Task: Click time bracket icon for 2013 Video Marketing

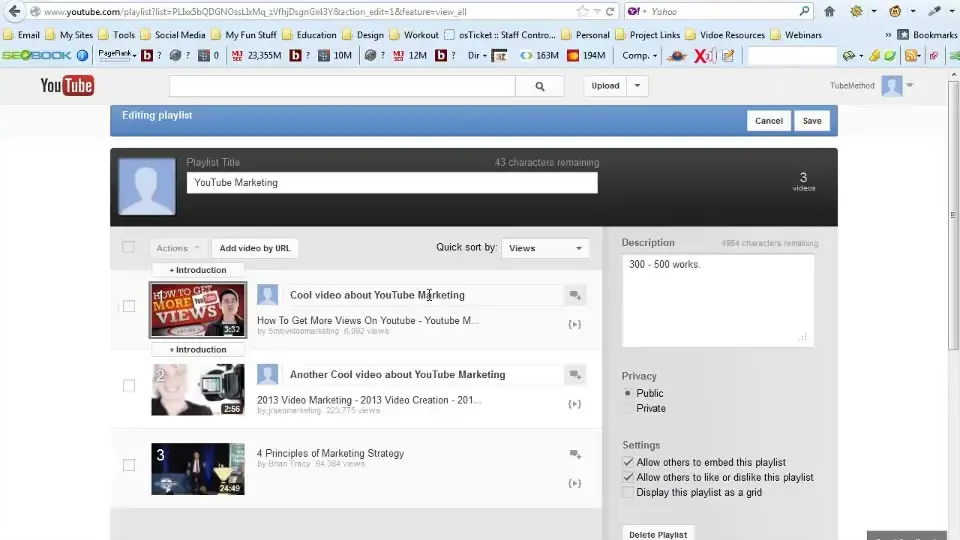Action: point(574,404)
